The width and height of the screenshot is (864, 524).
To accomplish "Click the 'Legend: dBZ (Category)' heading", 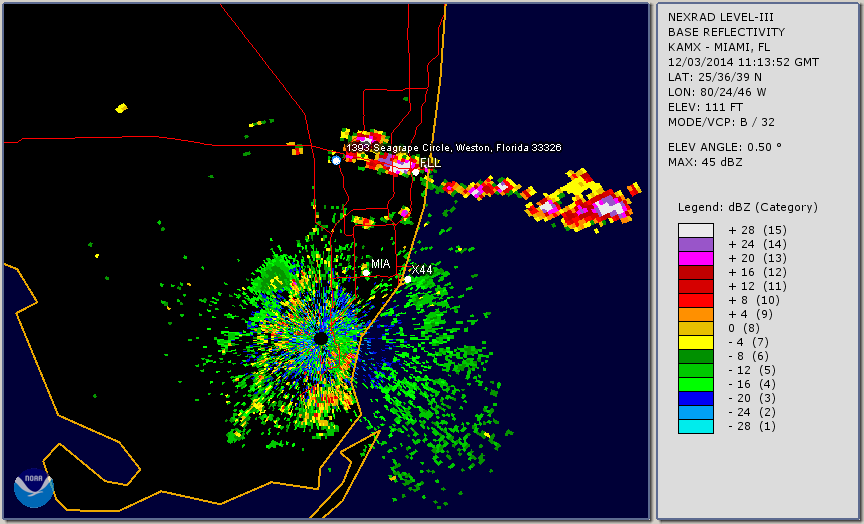I will point(748,207).
